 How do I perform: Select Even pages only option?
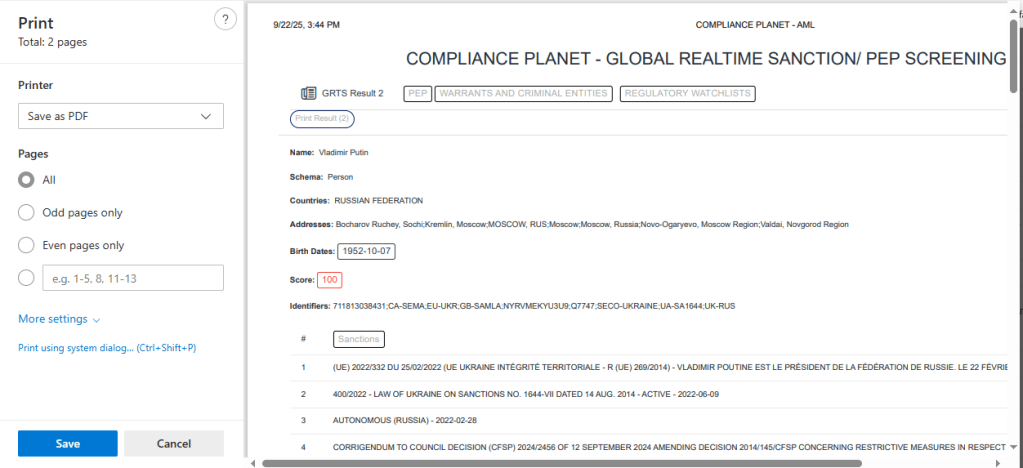pyautogui.click(x=27, y=245)
